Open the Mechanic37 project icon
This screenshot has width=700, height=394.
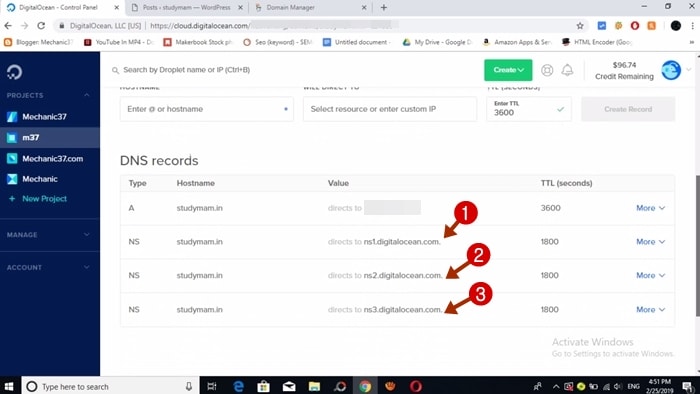(12, 117)
